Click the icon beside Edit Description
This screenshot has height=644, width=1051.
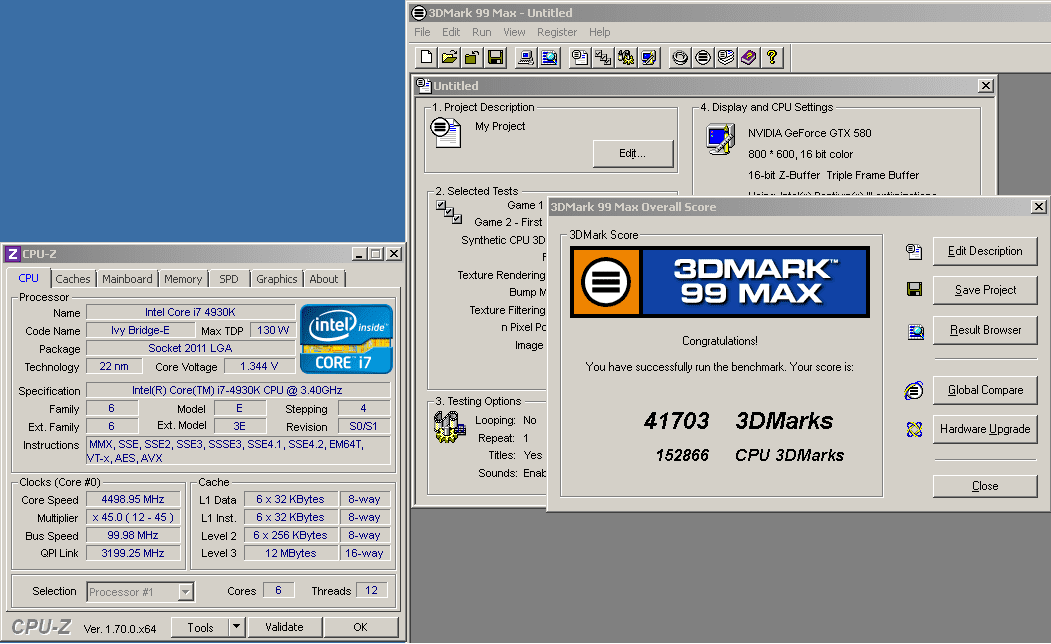(914, 251)
